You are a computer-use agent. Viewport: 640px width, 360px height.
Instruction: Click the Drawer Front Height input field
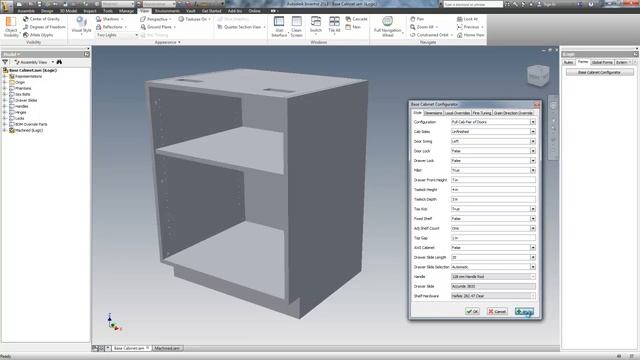[x=493, y=180]
